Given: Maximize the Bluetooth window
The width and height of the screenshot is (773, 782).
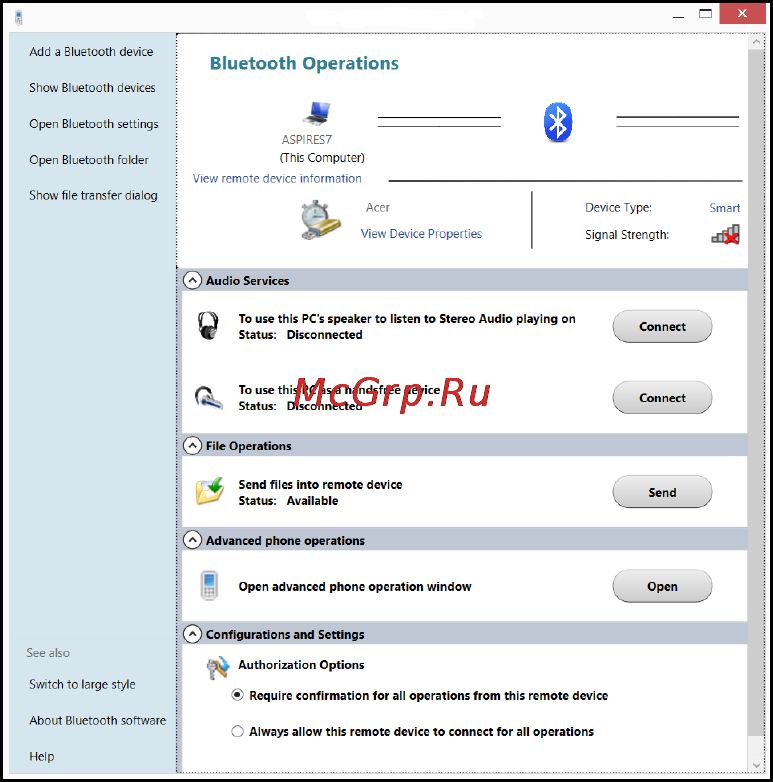Looking at the screenshot, I should (705, 14).
